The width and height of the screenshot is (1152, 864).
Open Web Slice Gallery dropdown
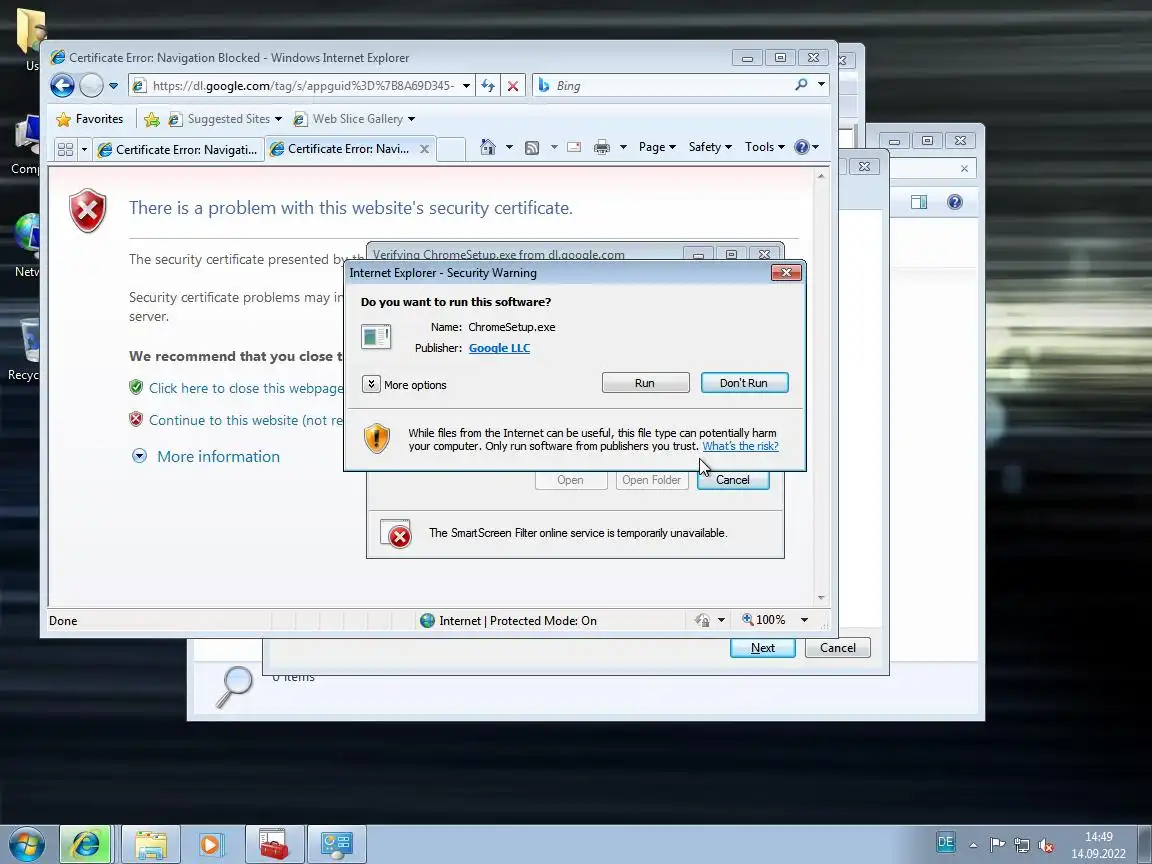point(354,119)
